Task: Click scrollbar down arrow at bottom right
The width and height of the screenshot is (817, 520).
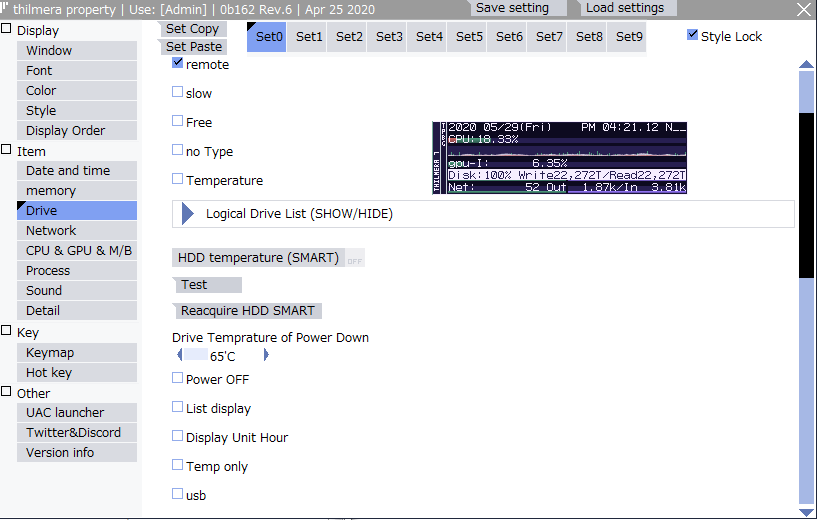Action: 806,513
